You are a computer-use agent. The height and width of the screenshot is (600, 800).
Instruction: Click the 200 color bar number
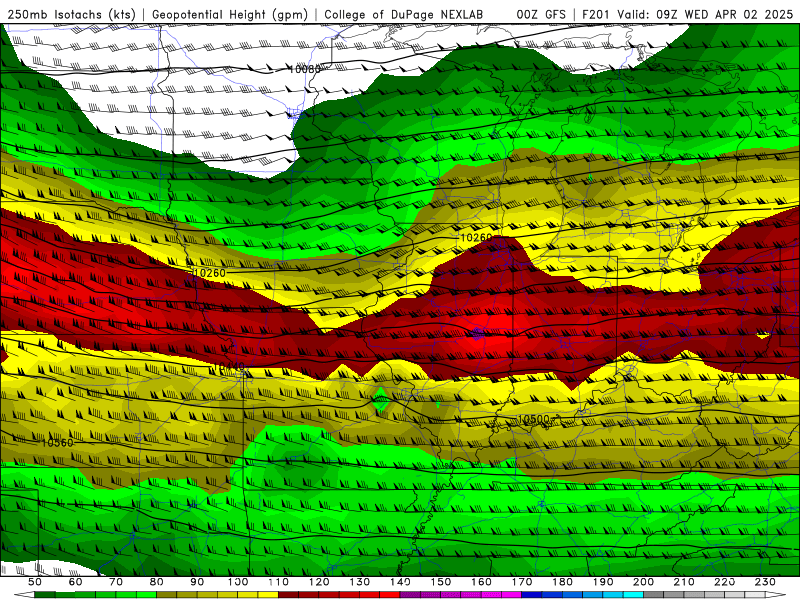point(644,582)
